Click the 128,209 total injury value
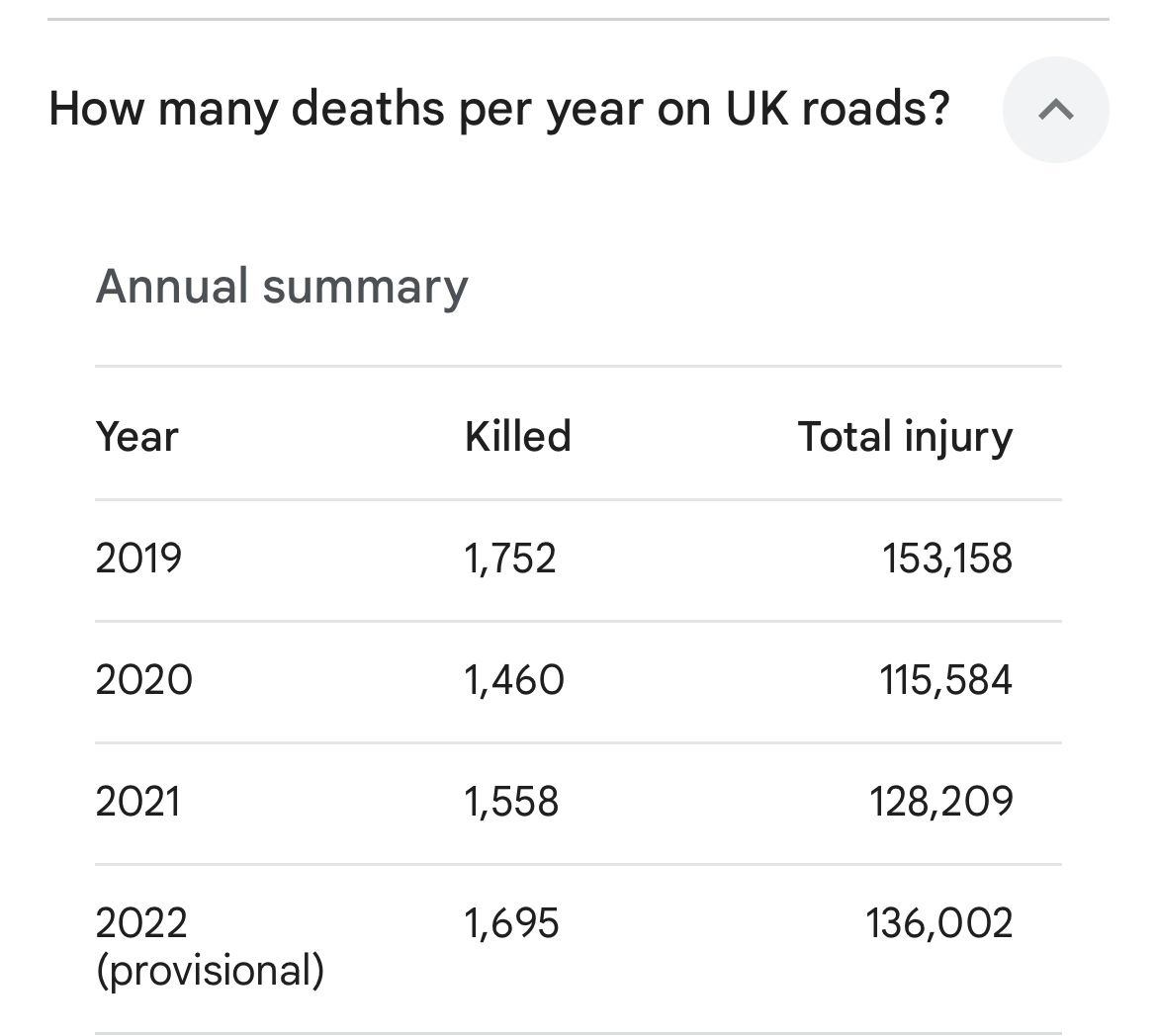This screenshot has height=1036, width=1157. pyautogui.click(x=941, y=801)
